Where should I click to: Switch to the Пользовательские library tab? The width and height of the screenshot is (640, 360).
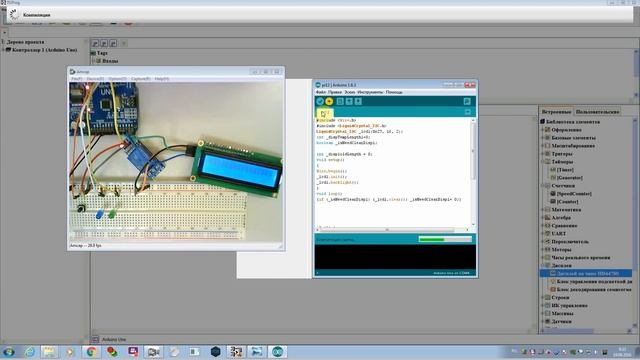coord(597,111)
